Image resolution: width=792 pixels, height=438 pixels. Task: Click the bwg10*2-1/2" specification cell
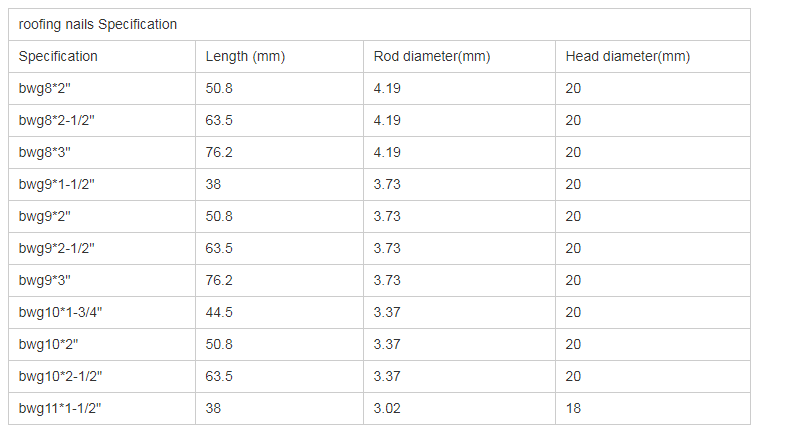pyautogui.click(x=60, y=376)
